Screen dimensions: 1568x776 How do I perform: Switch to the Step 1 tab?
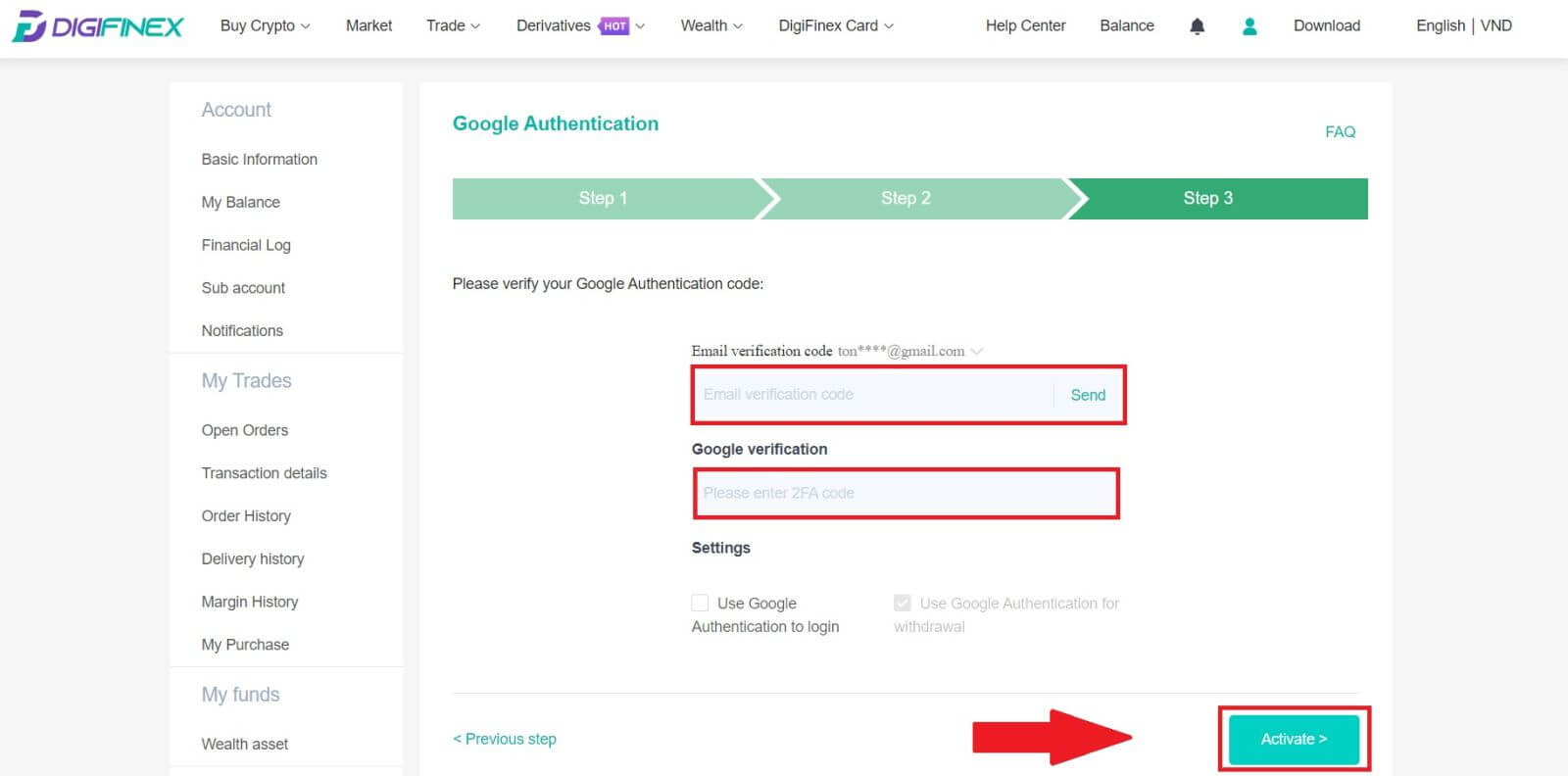tap(603, 198)
